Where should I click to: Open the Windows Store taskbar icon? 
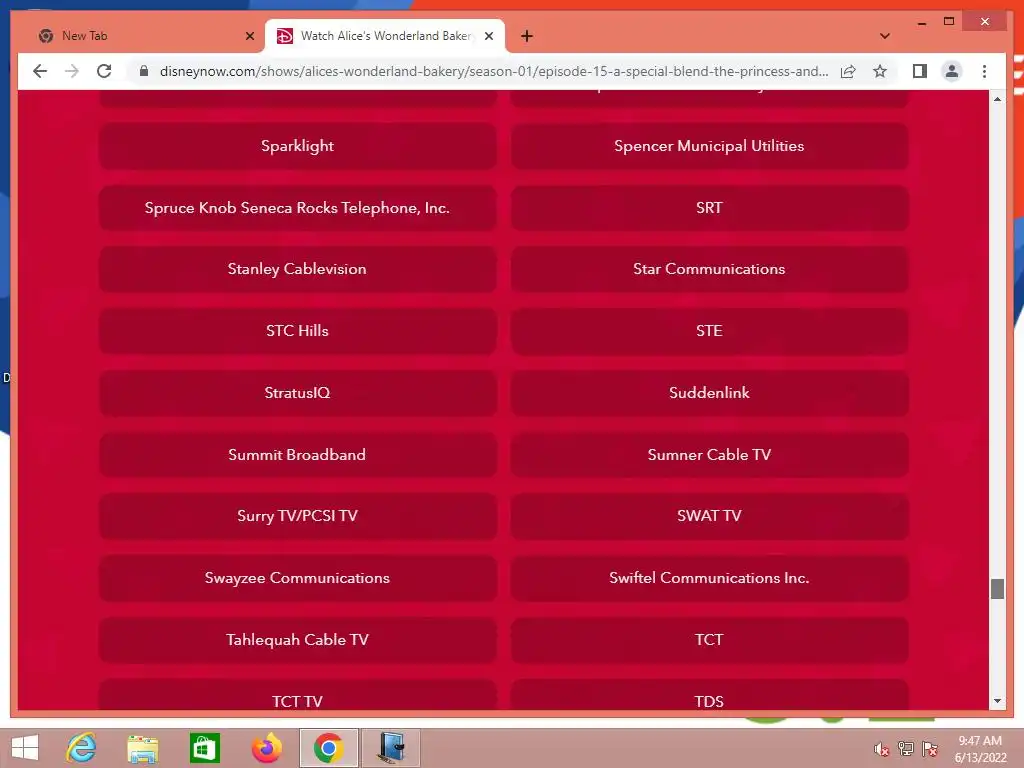(204, 748)
